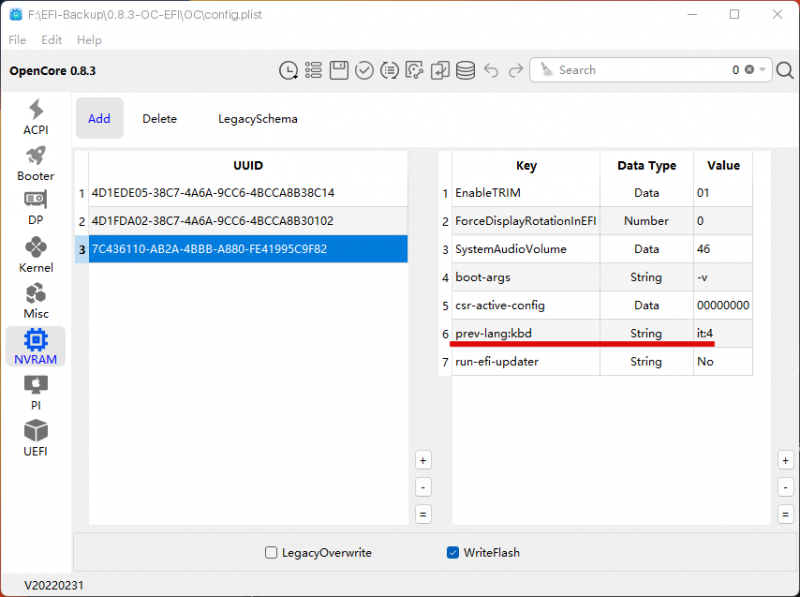The height and width of the screenshot is (597, 800).
Task: Enable the LegacyOverwrite checkbox
Action: (271, 552)
